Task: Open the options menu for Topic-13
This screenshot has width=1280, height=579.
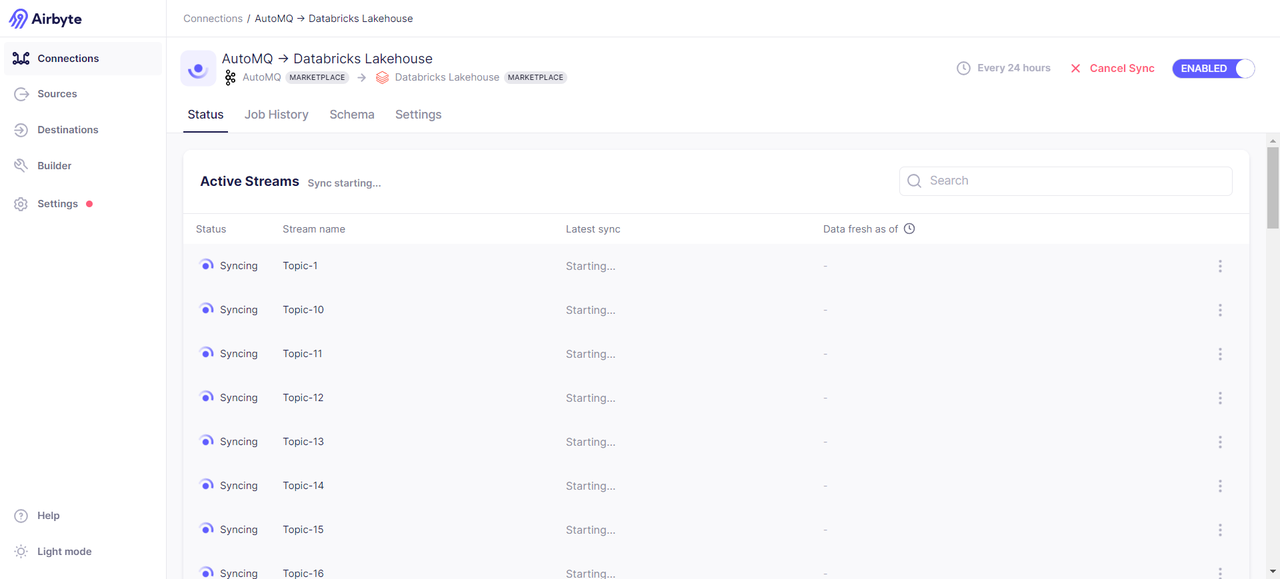Action: coord(1220,442)
